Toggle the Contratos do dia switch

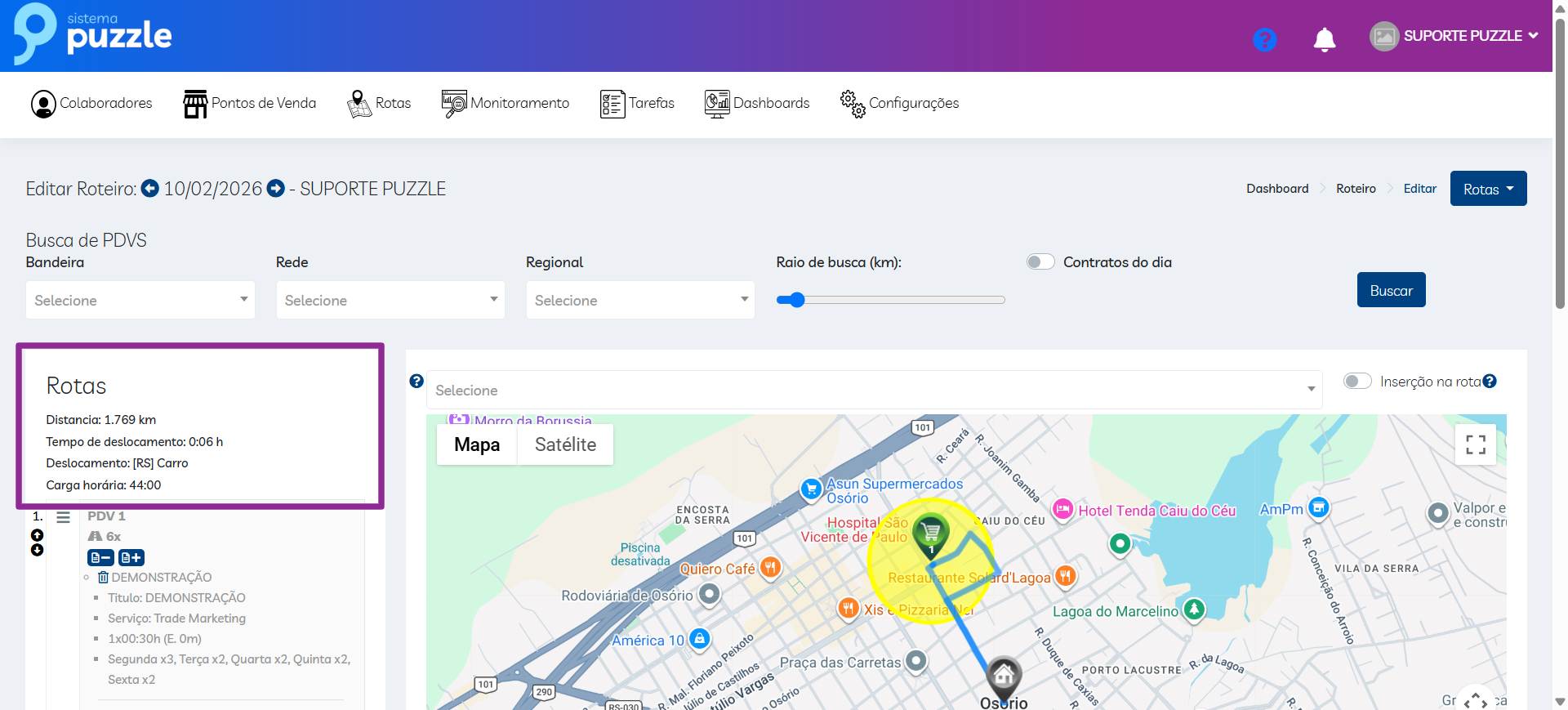pyautogui.click(x=1040, y=262)
